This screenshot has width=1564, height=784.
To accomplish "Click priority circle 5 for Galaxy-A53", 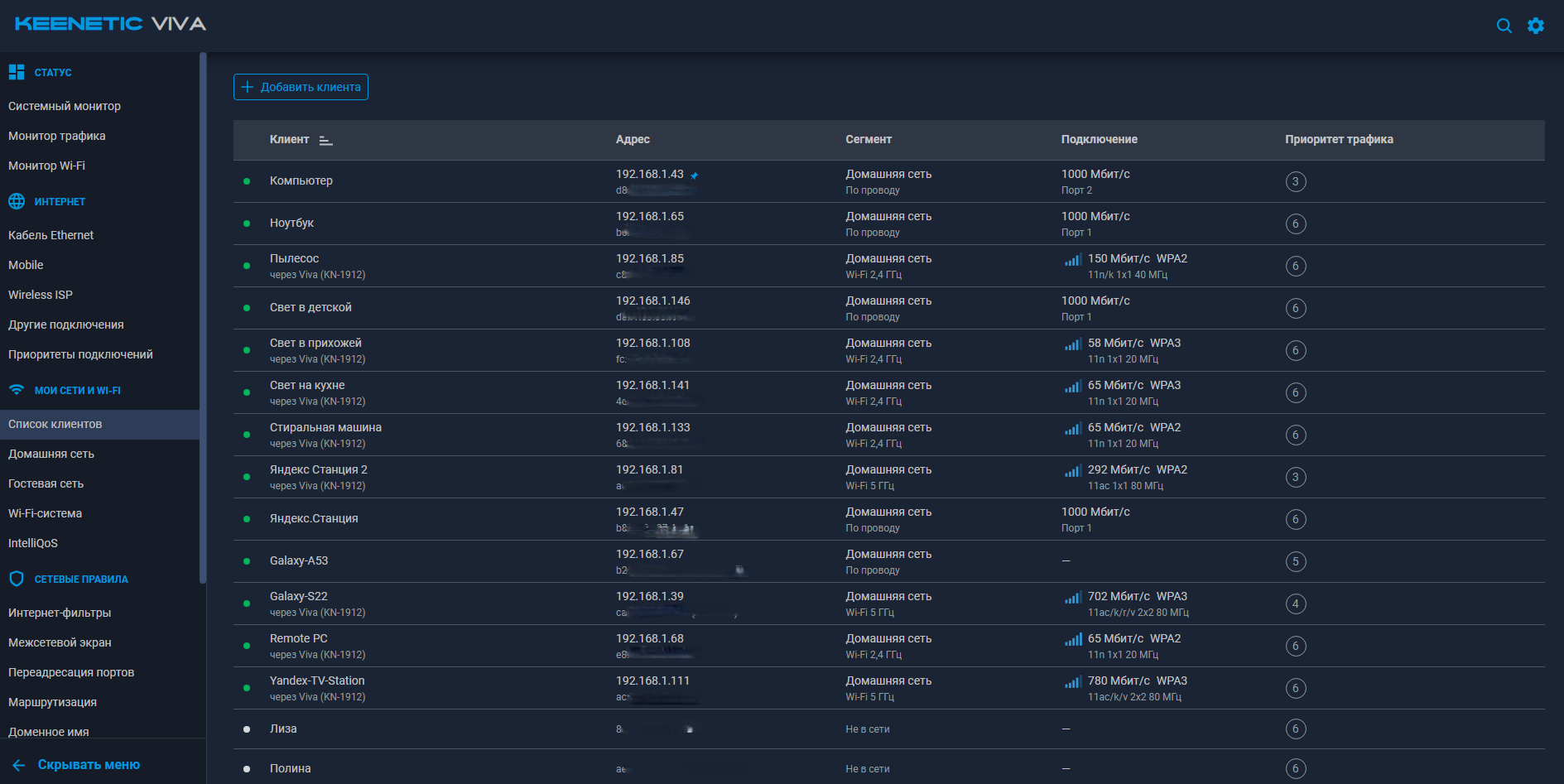I will pyautogui.click(x=1296, y=562).
